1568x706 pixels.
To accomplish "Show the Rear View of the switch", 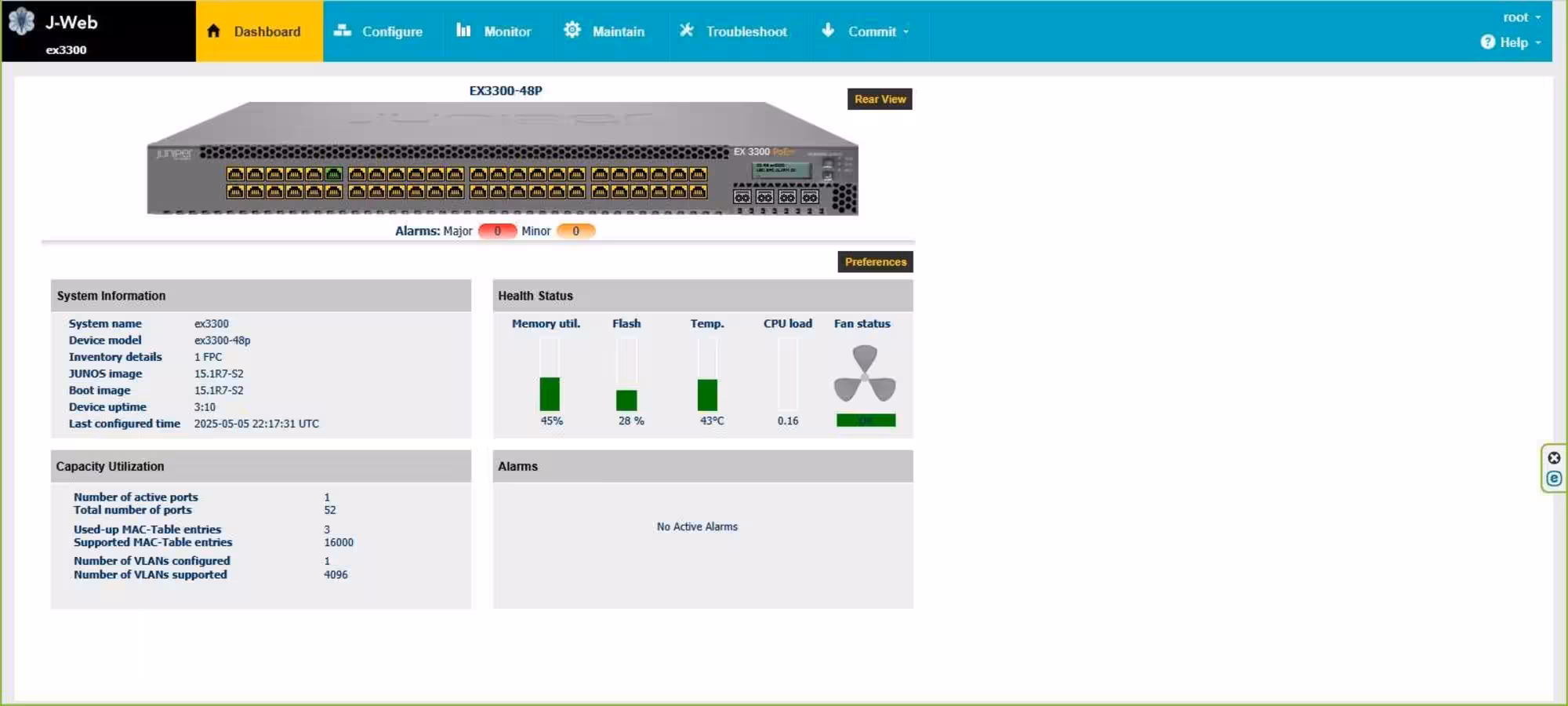I will click(880, 99).
